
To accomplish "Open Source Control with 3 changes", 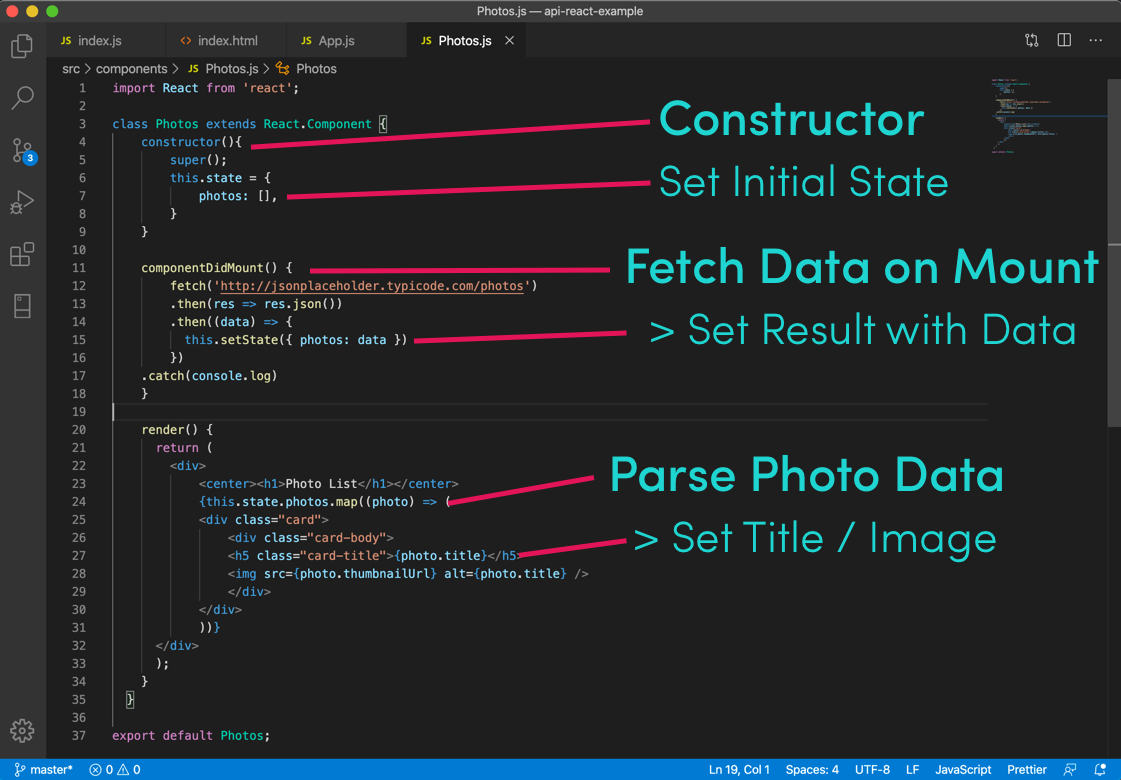I will (x=22, y=151).
